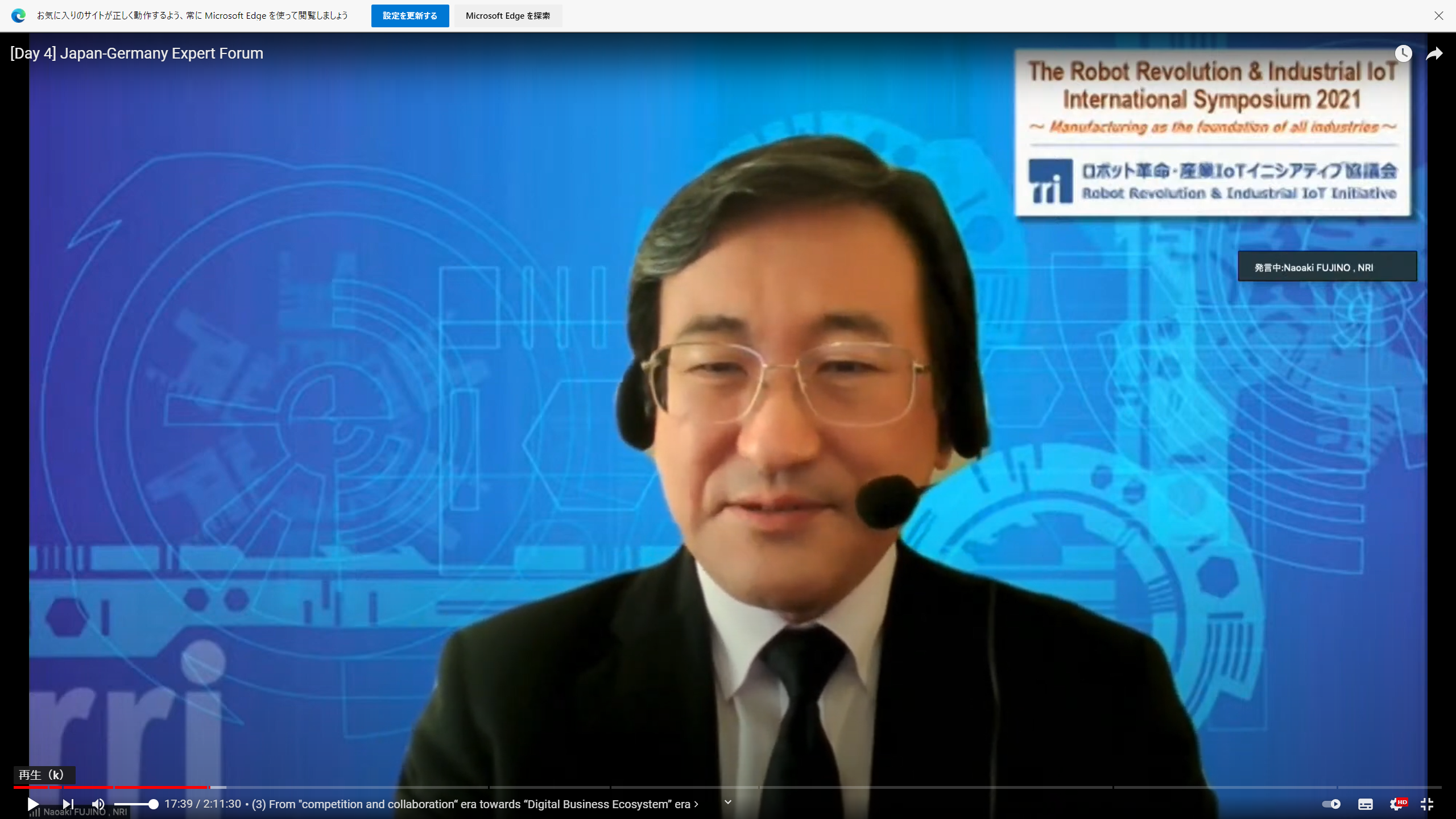Click the blue 設定を更新する button
Image resolution: width=1456 pixels, height=819 pixels.
click(410, 15)
